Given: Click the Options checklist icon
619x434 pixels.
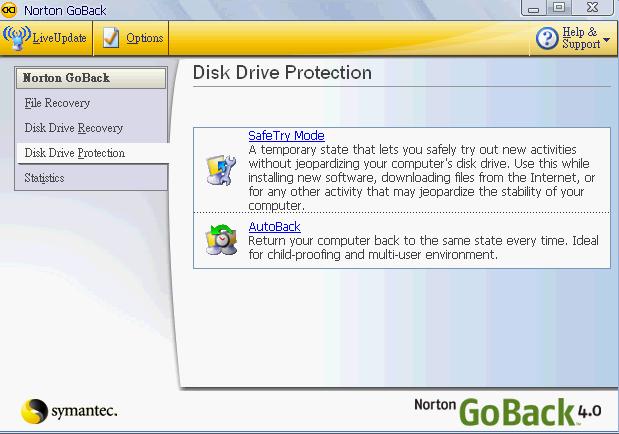Looking at the screenshot, I should pyautogui.click(x=111, y=38).
